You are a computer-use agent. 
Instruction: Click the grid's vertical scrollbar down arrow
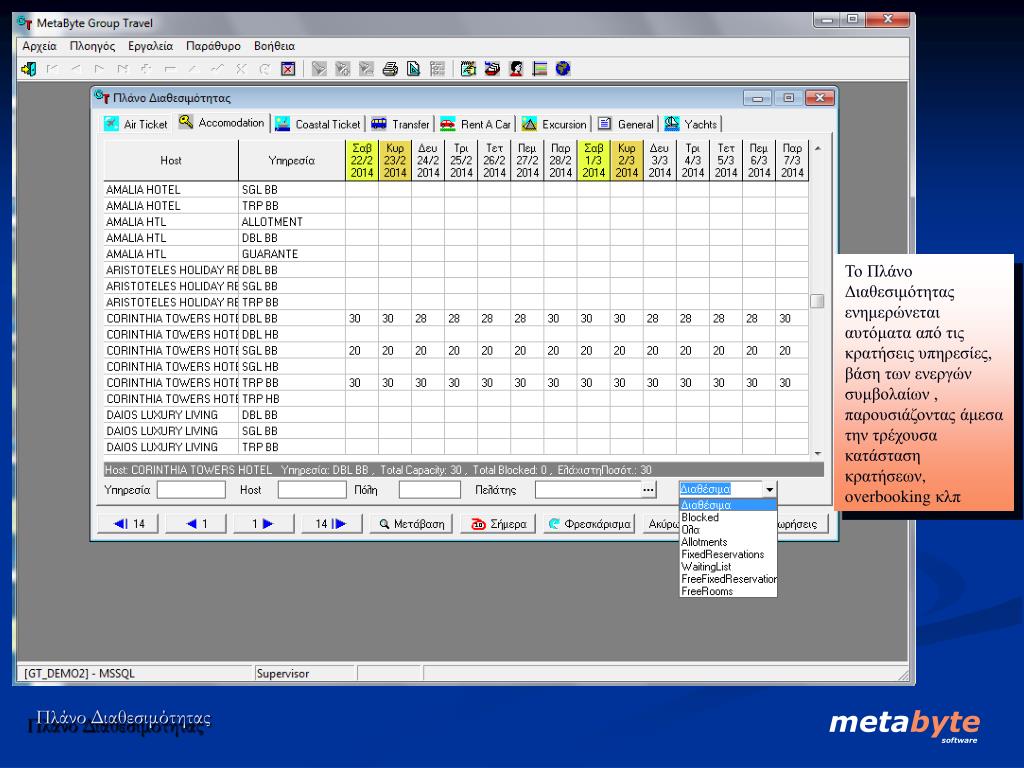coord(817,453)
